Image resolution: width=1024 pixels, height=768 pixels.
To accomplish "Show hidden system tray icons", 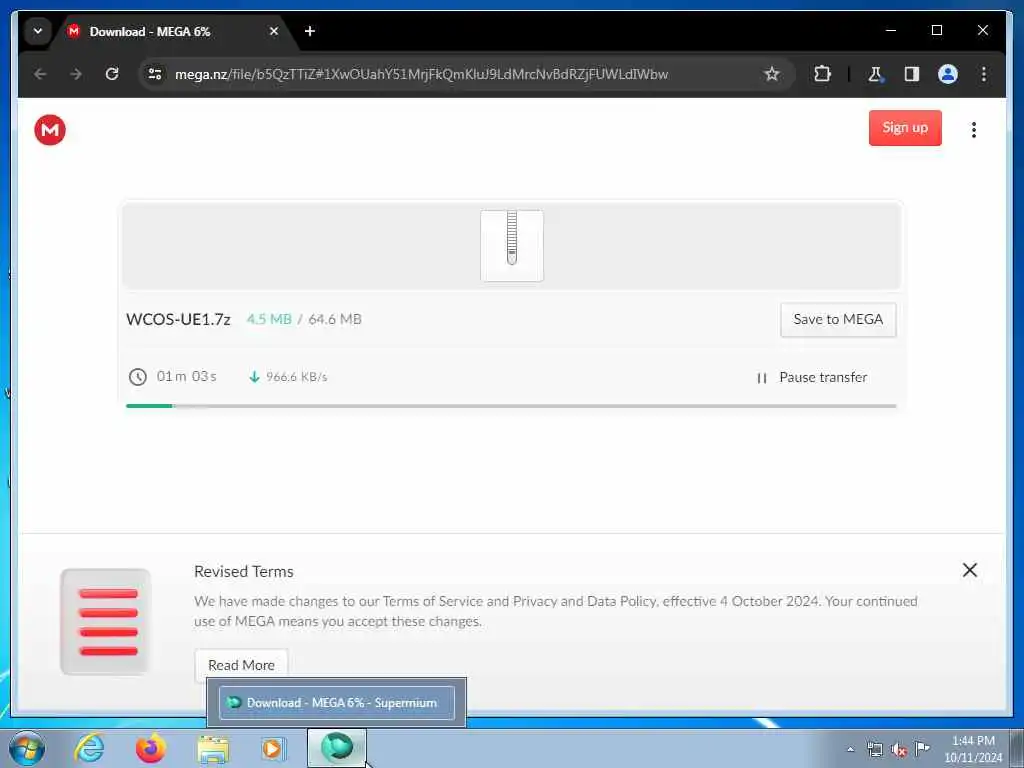I will pyautogui.click(x=850, y=749).
